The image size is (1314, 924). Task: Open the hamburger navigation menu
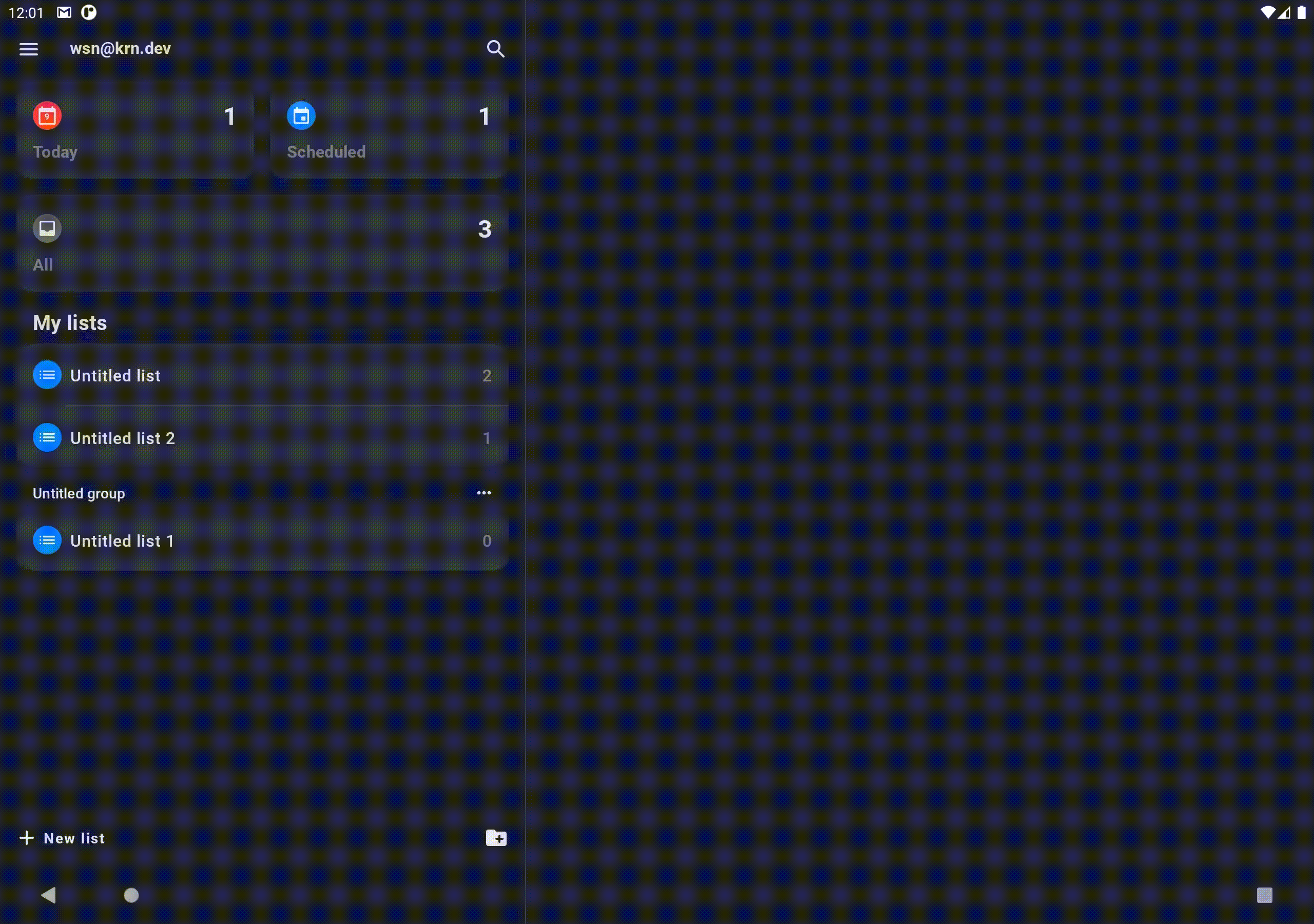[x=29, y=49]
